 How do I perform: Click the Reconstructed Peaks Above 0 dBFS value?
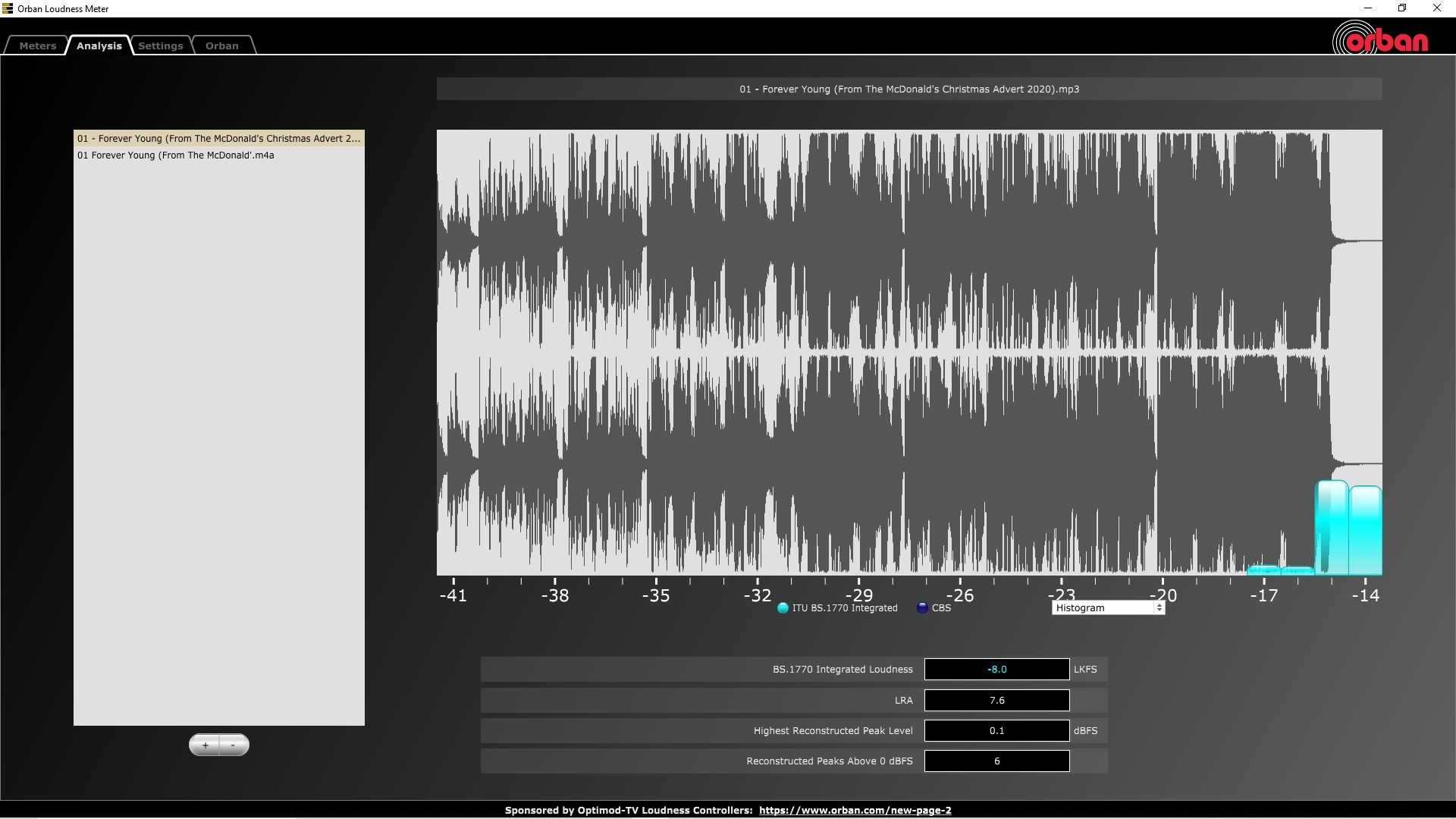997,761
